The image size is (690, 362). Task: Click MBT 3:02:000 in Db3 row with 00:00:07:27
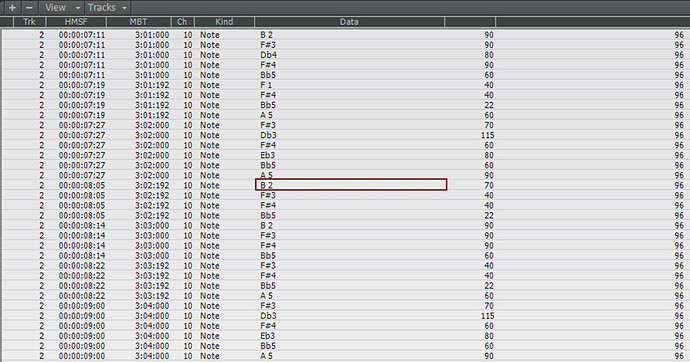tap(152, 135)
